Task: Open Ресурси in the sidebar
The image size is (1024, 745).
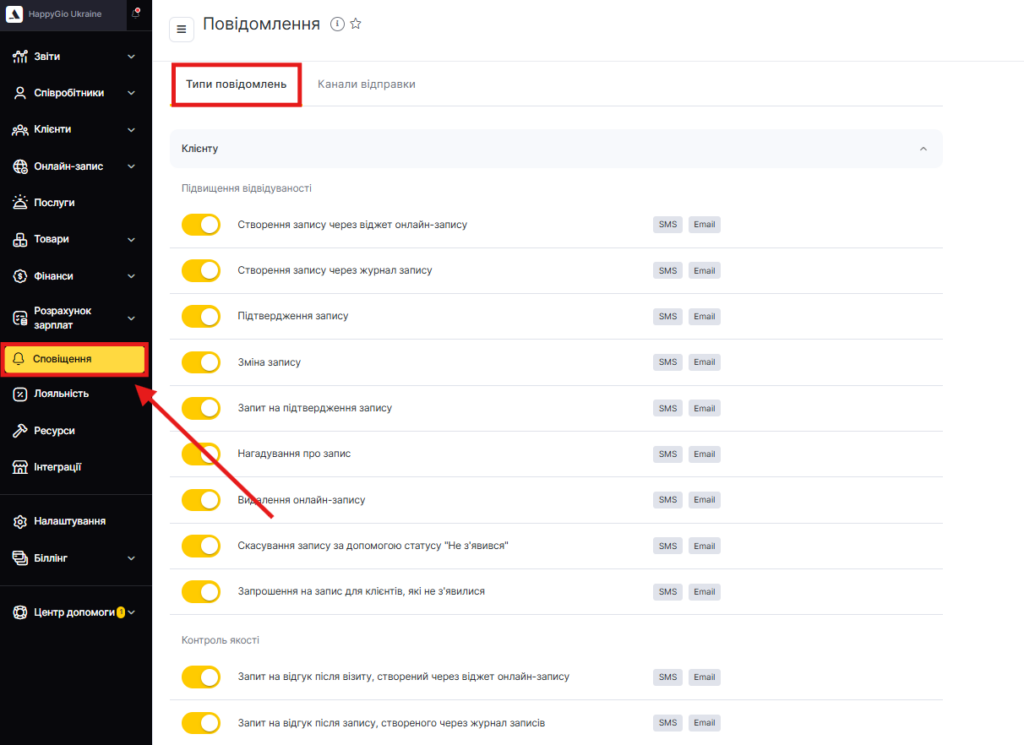Action: pos(54,430)
